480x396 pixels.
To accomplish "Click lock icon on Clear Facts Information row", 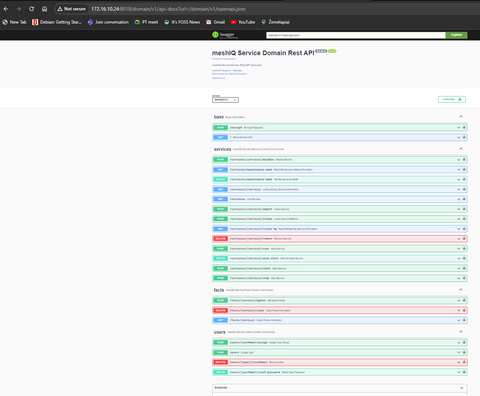I will click(x=464, y=310).
